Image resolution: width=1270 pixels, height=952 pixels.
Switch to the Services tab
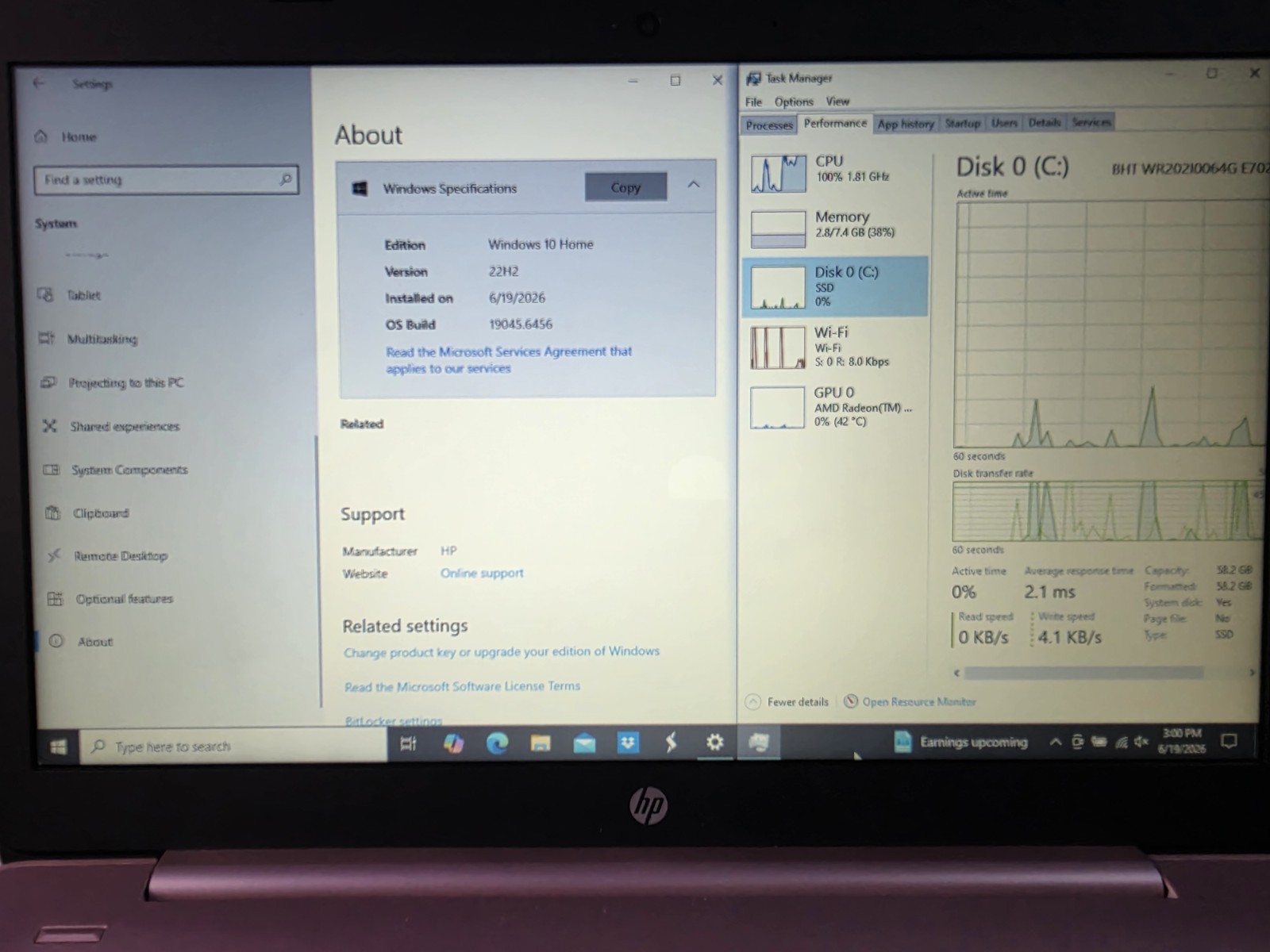[x=1091, y=122]
